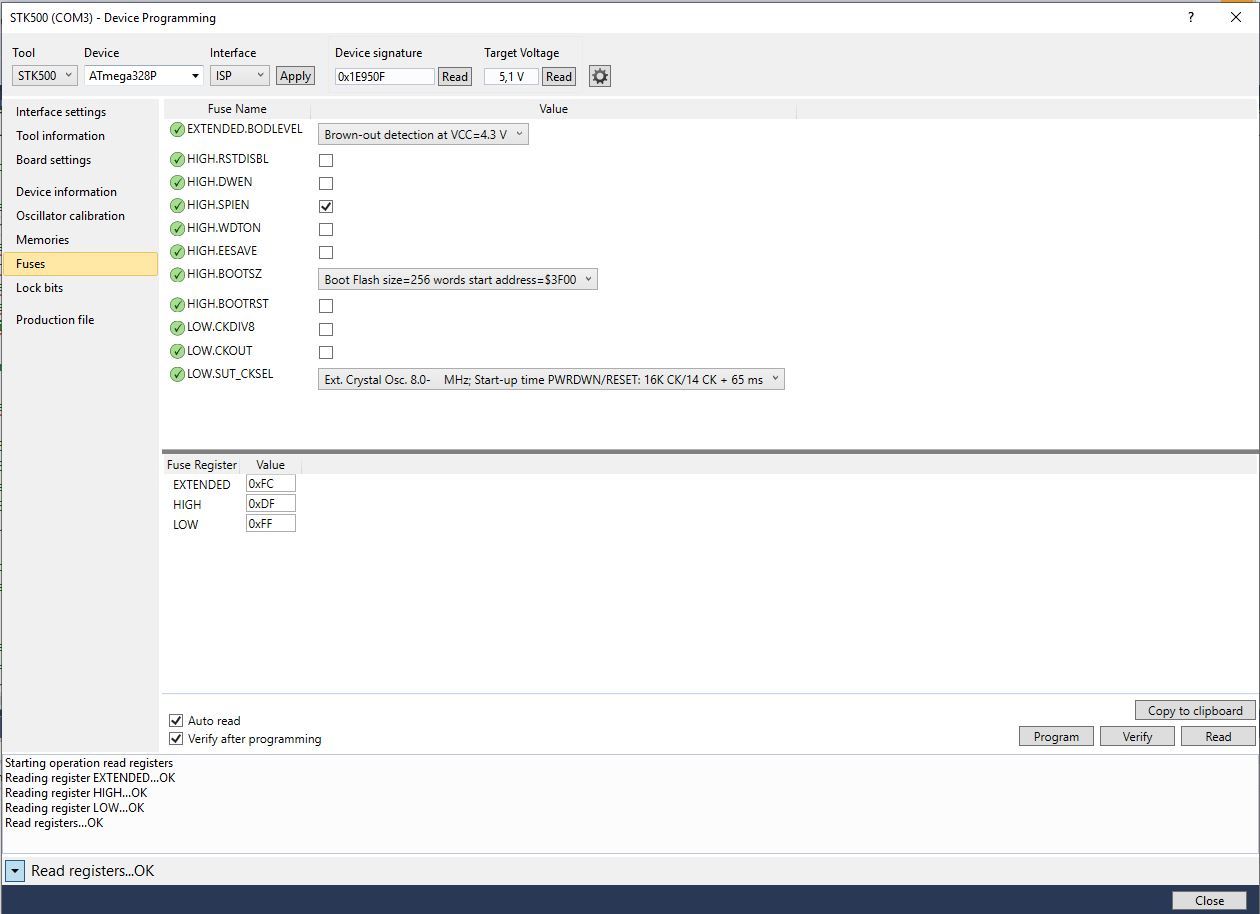Click green check icon beside HIGH.RSTDISBL
1260x914 pixels.
177,159
